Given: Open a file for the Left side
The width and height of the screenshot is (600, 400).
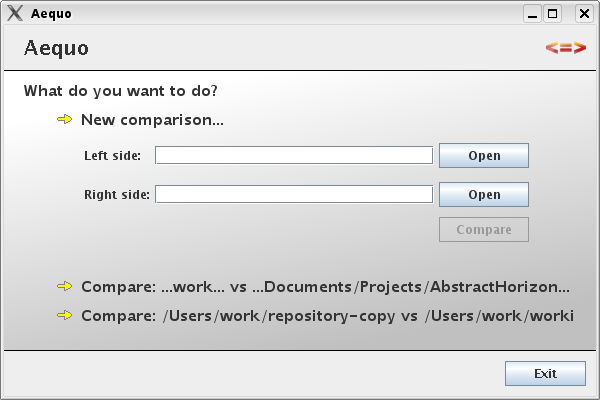Looking at the screenshot, I should coord(484,156).
